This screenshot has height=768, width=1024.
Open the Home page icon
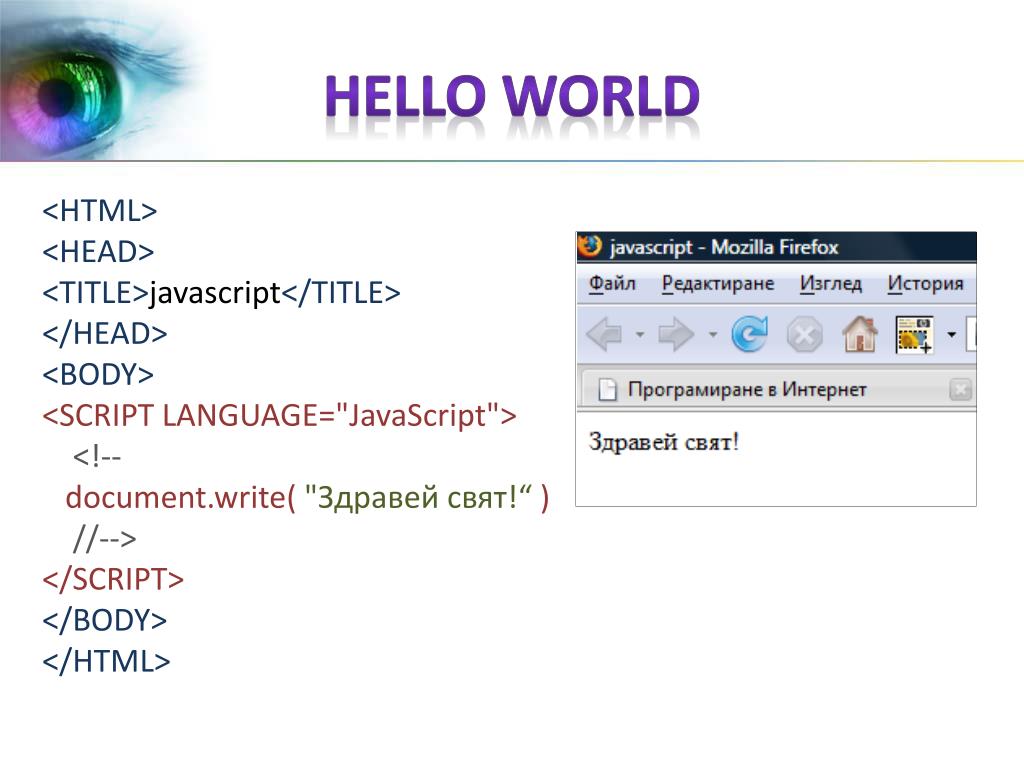[x=860, y=334]
